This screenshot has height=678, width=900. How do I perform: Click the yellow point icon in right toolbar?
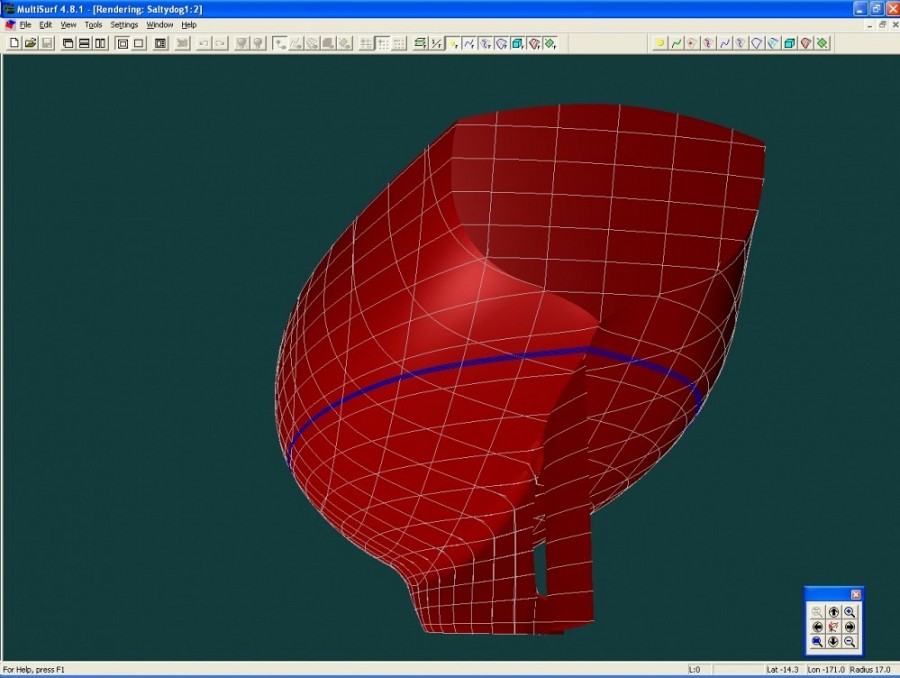click(660, 43)
